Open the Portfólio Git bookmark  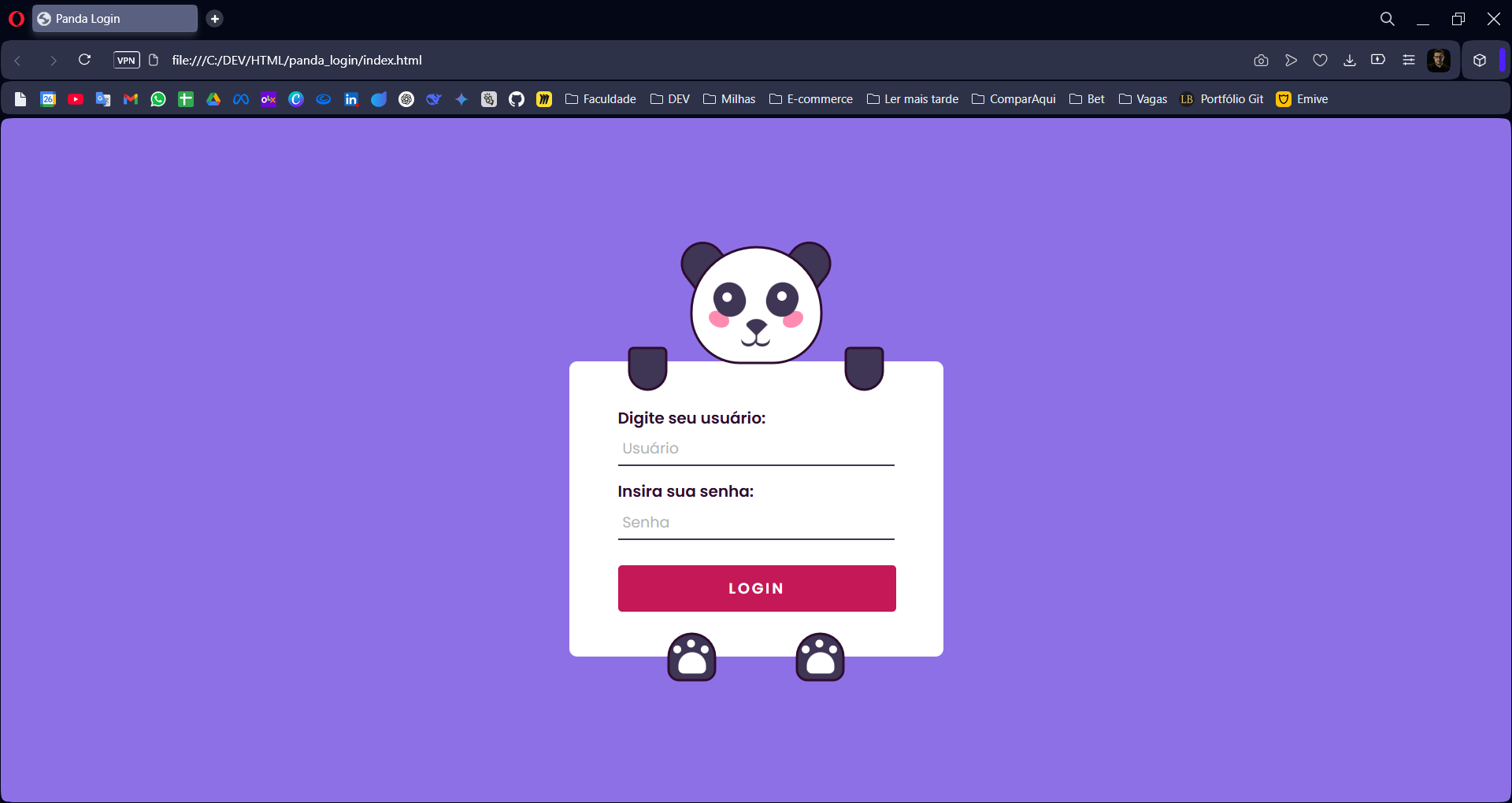coord(1221,99)
